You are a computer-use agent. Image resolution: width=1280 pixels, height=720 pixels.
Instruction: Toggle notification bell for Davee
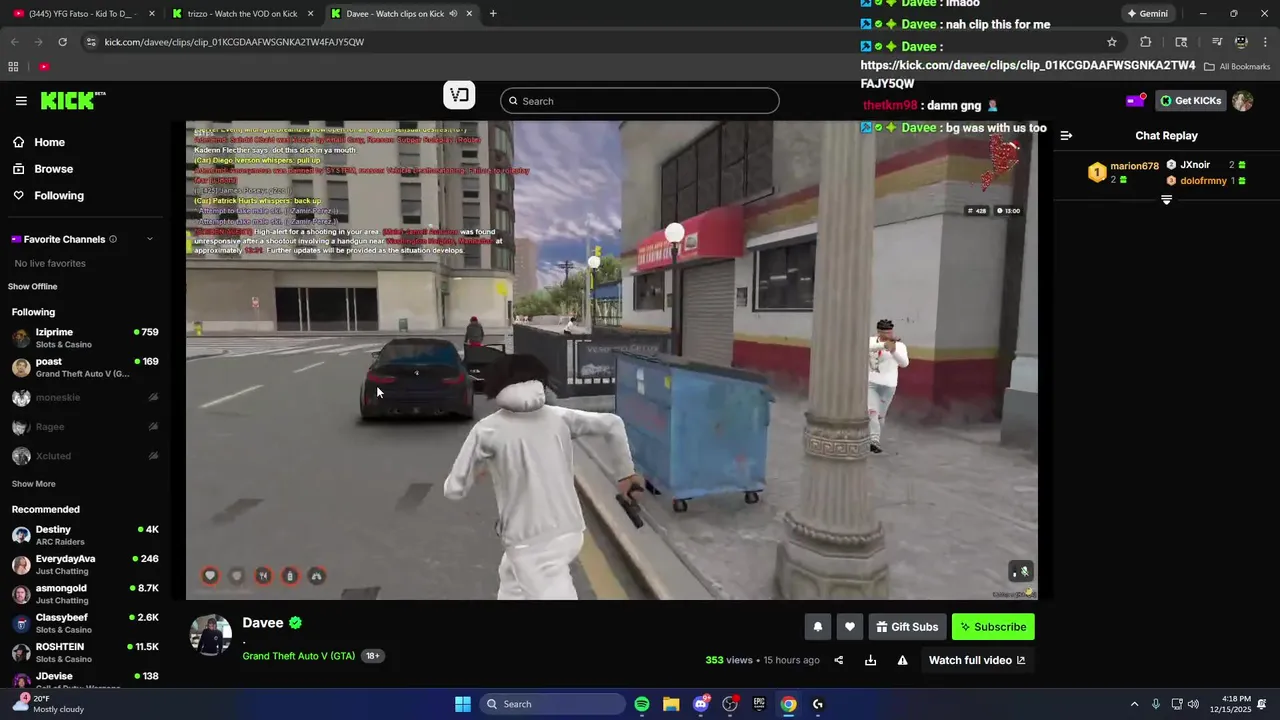[x=818, y=627]
